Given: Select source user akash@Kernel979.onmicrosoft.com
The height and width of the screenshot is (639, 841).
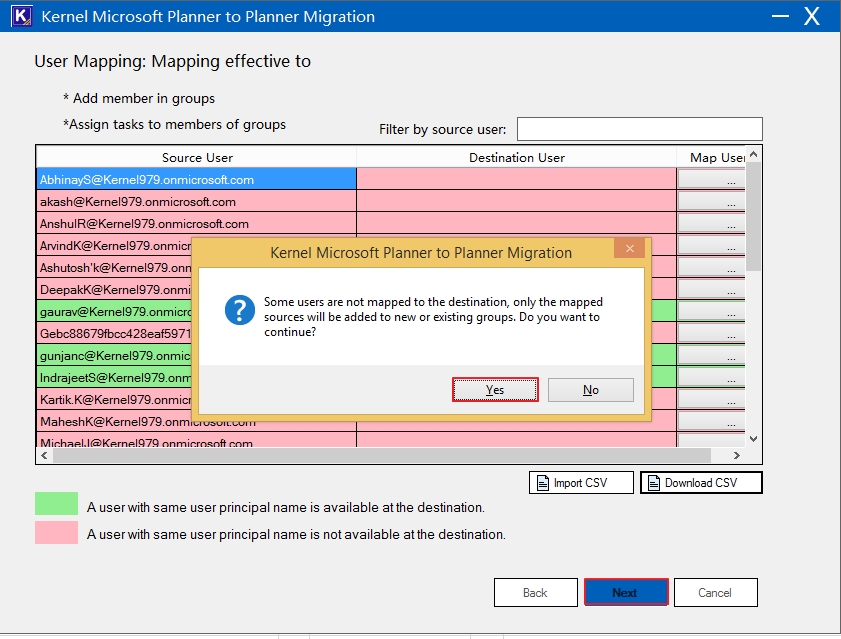Looking at the screenshot, I should point(196,201).
